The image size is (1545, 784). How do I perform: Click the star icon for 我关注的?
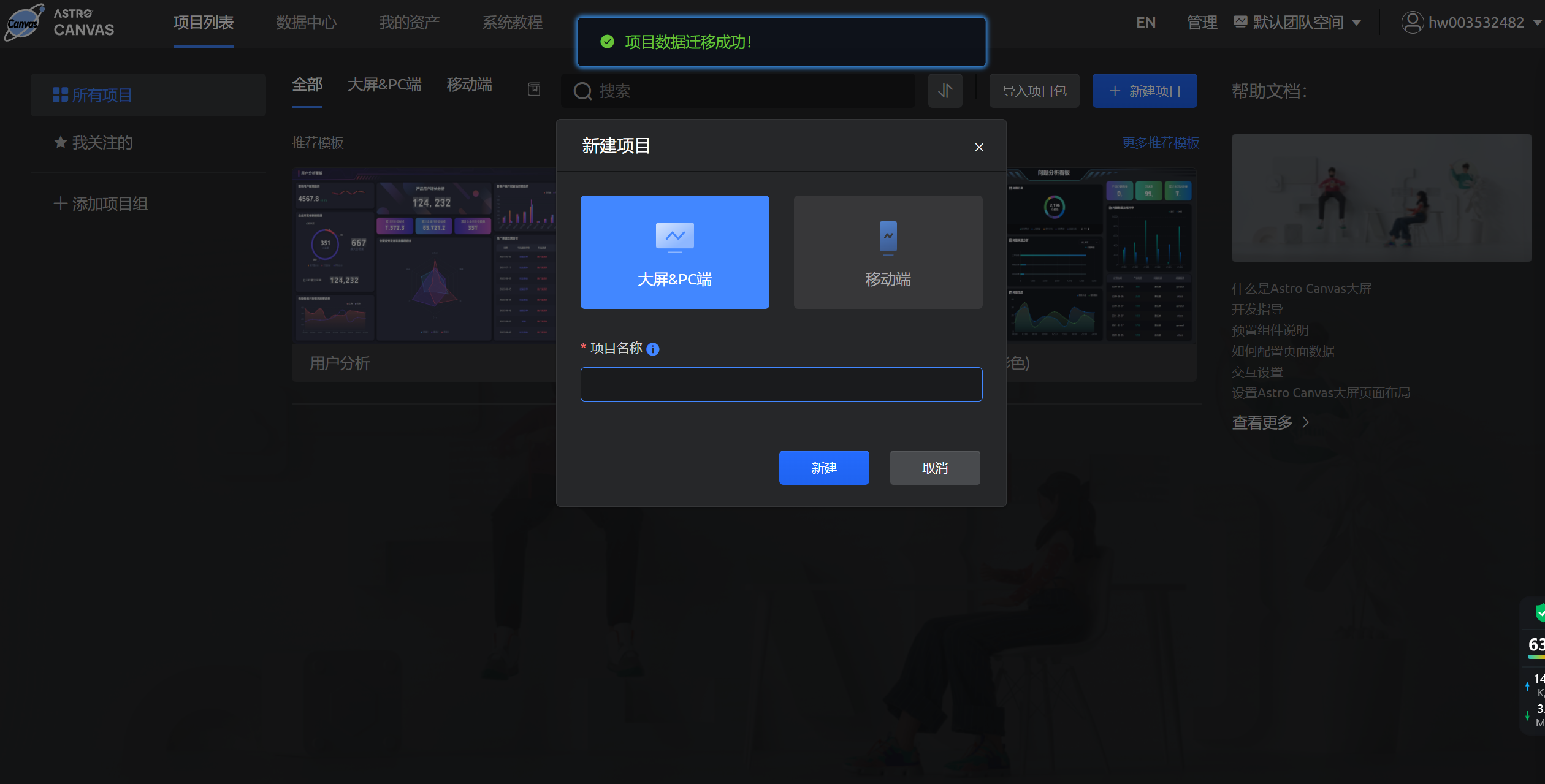(x=60, y=142)
